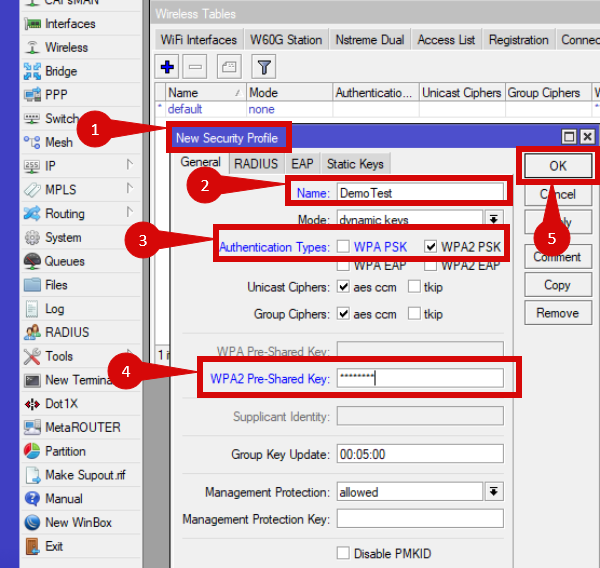600x568 pixels.
Task: Open the Queues sidebar icon
Action: pyautogui.click(x=33, y=261)
